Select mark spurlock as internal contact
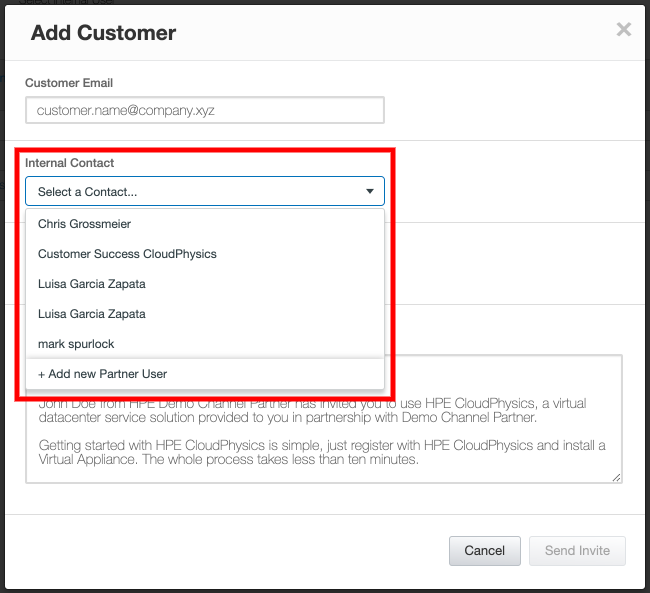Screen dimensions: 650x593 [76, 344]
